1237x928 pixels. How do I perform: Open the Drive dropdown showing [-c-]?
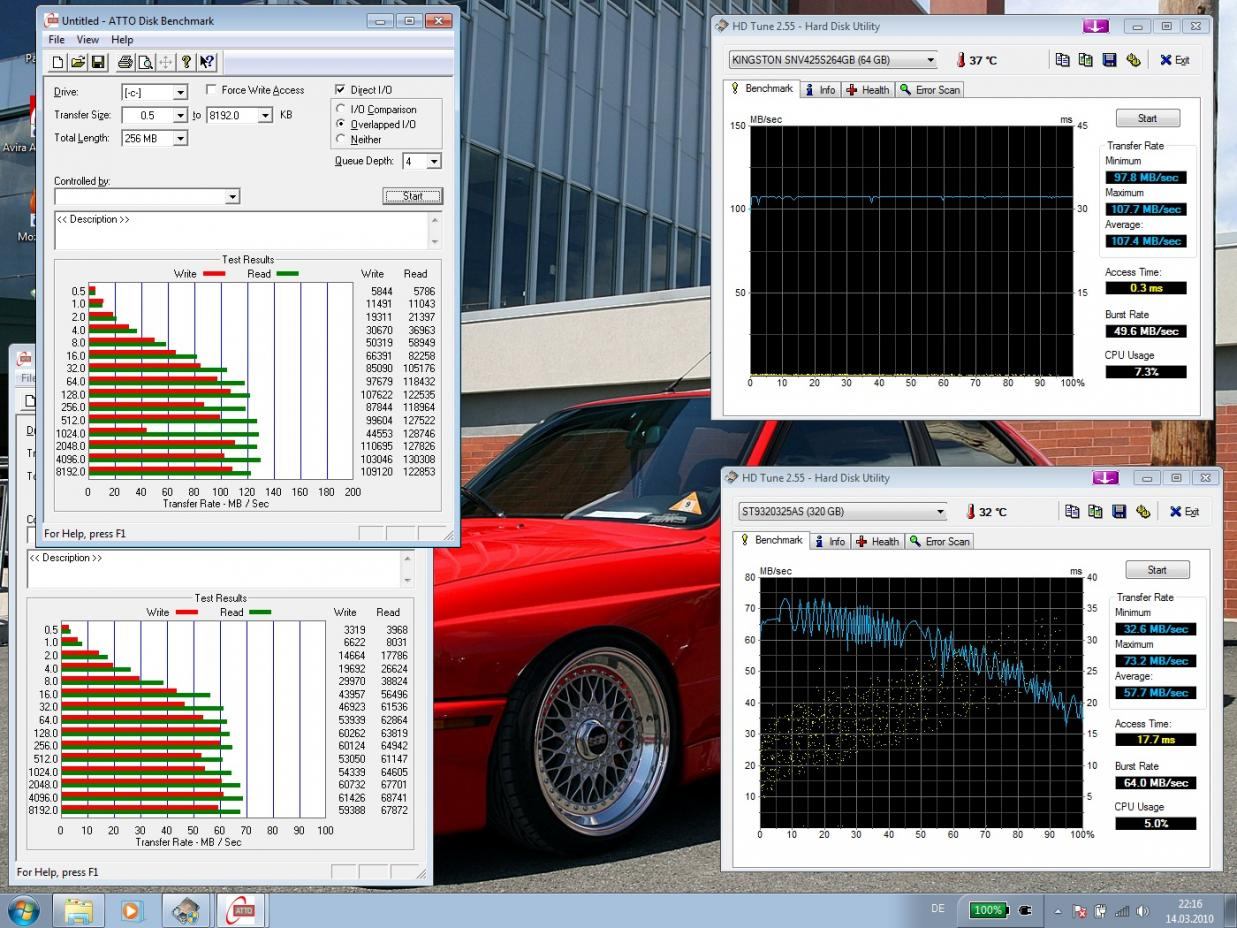(x=180, y=92)
